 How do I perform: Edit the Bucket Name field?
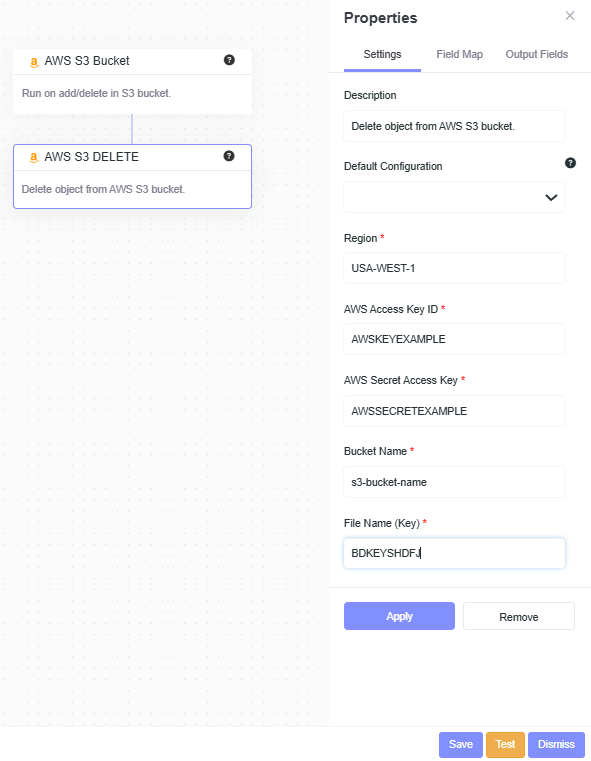pyautogui.click(x=454, y=482)
